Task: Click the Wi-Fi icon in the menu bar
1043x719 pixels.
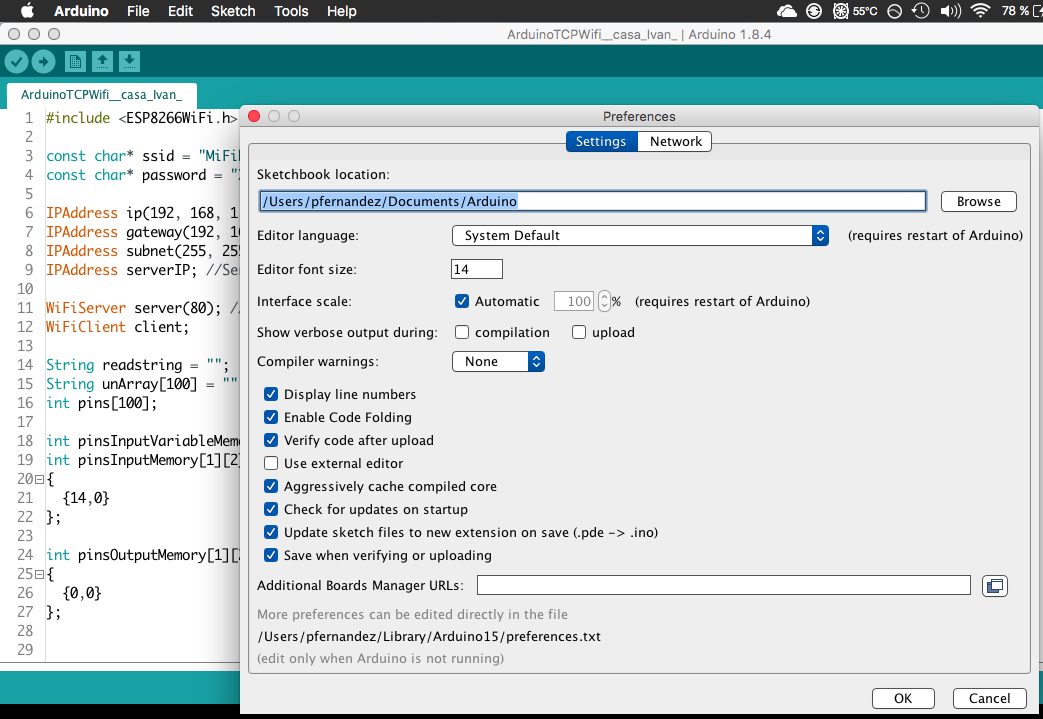Action: tap(978, 11)
